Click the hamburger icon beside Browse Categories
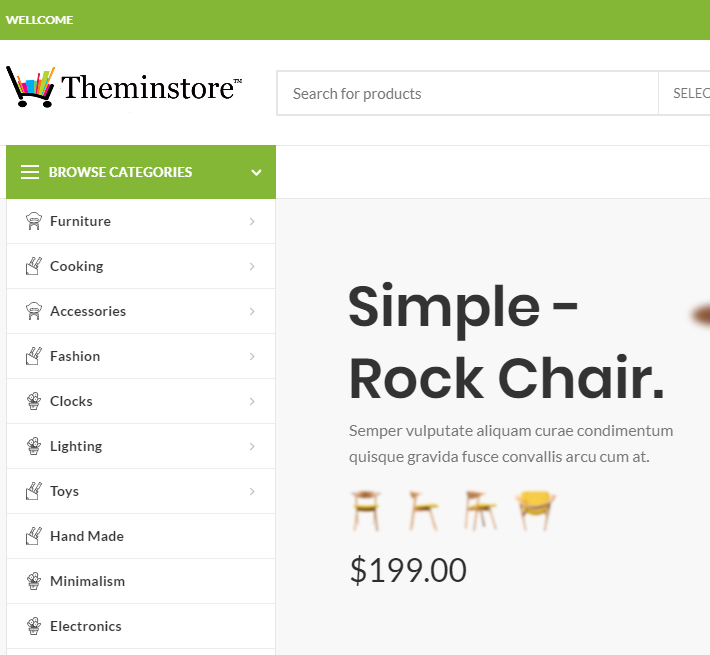This screenshot has height=655, width=710. coord(30,172)
